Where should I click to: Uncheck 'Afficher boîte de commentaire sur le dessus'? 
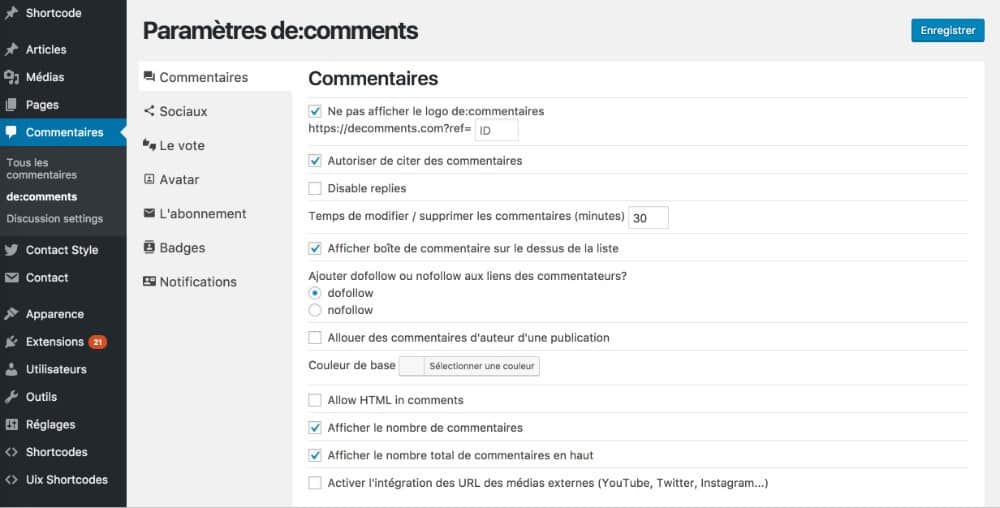point(315,248)
